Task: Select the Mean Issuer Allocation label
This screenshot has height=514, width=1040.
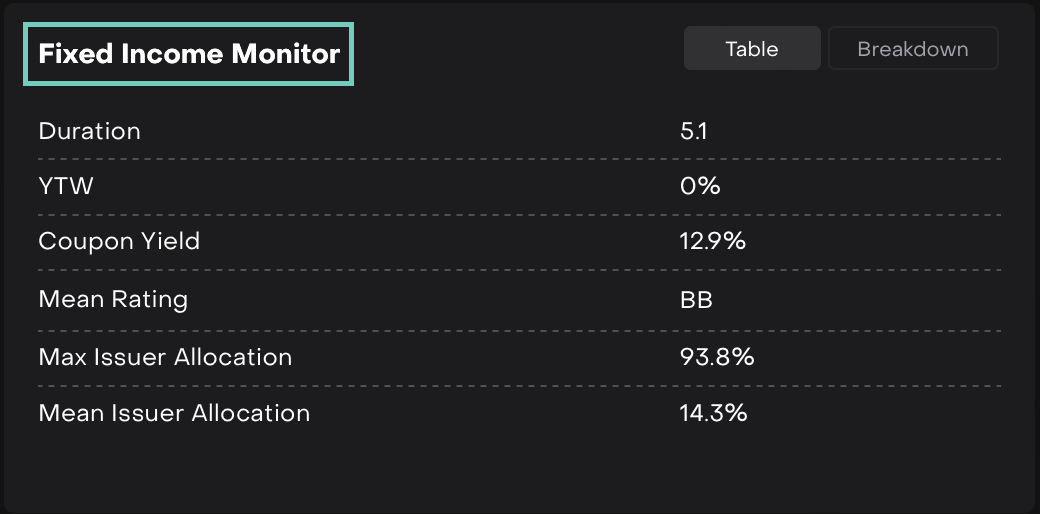Action: 174,413
